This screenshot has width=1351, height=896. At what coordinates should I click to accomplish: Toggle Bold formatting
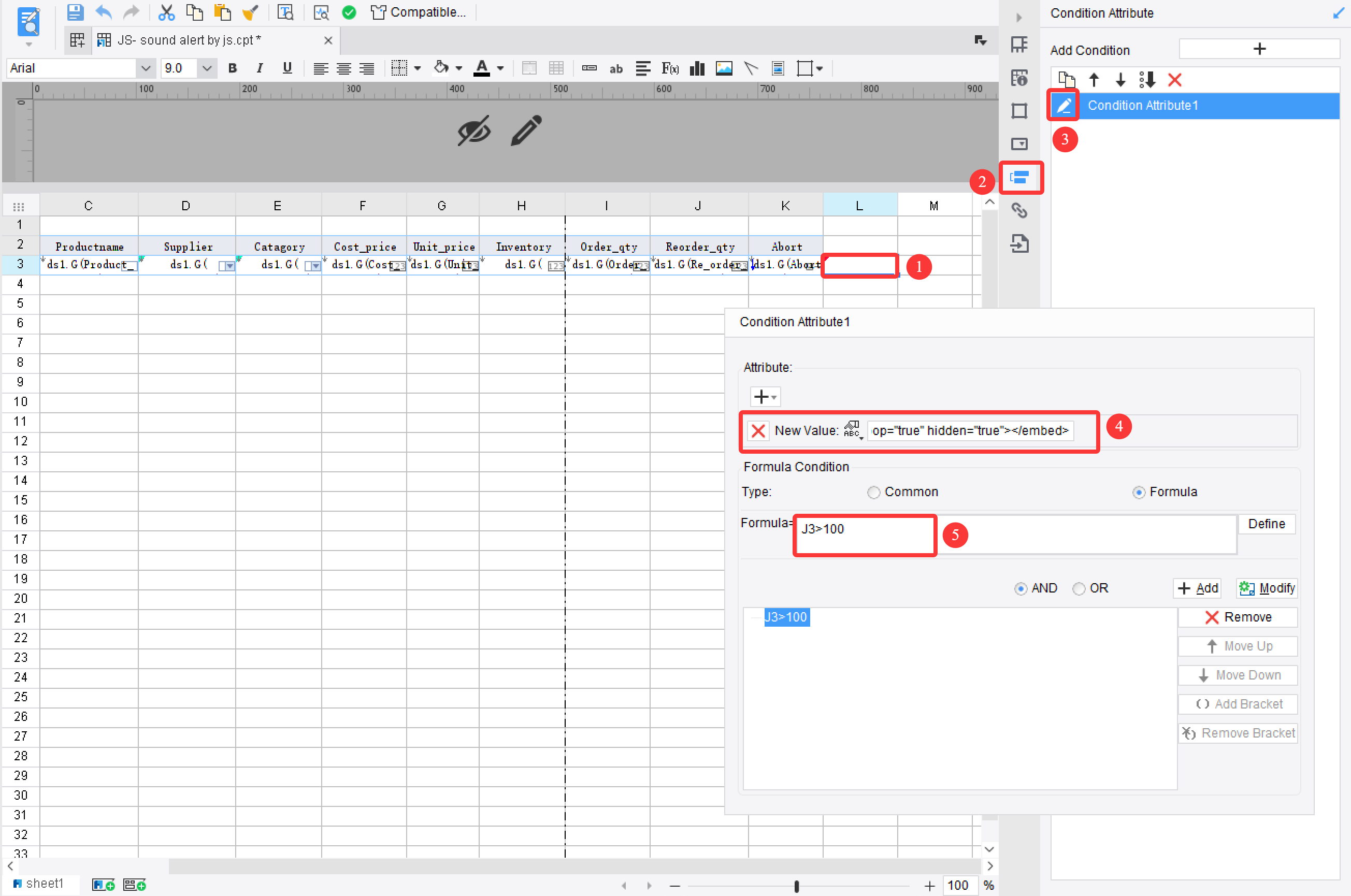point(232,68)
